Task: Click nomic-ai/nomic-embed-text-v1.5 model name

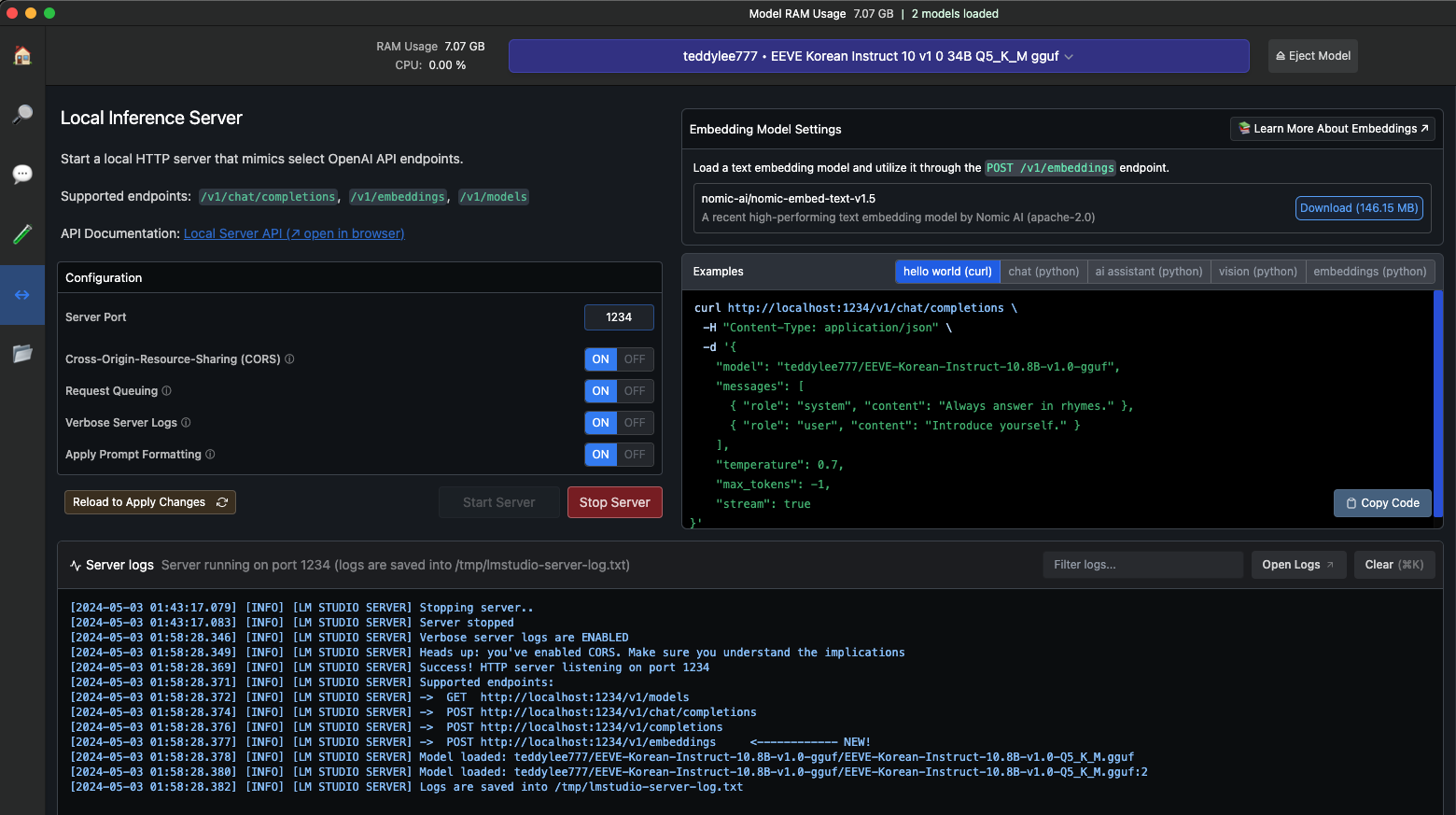Action: click(789, 199)
